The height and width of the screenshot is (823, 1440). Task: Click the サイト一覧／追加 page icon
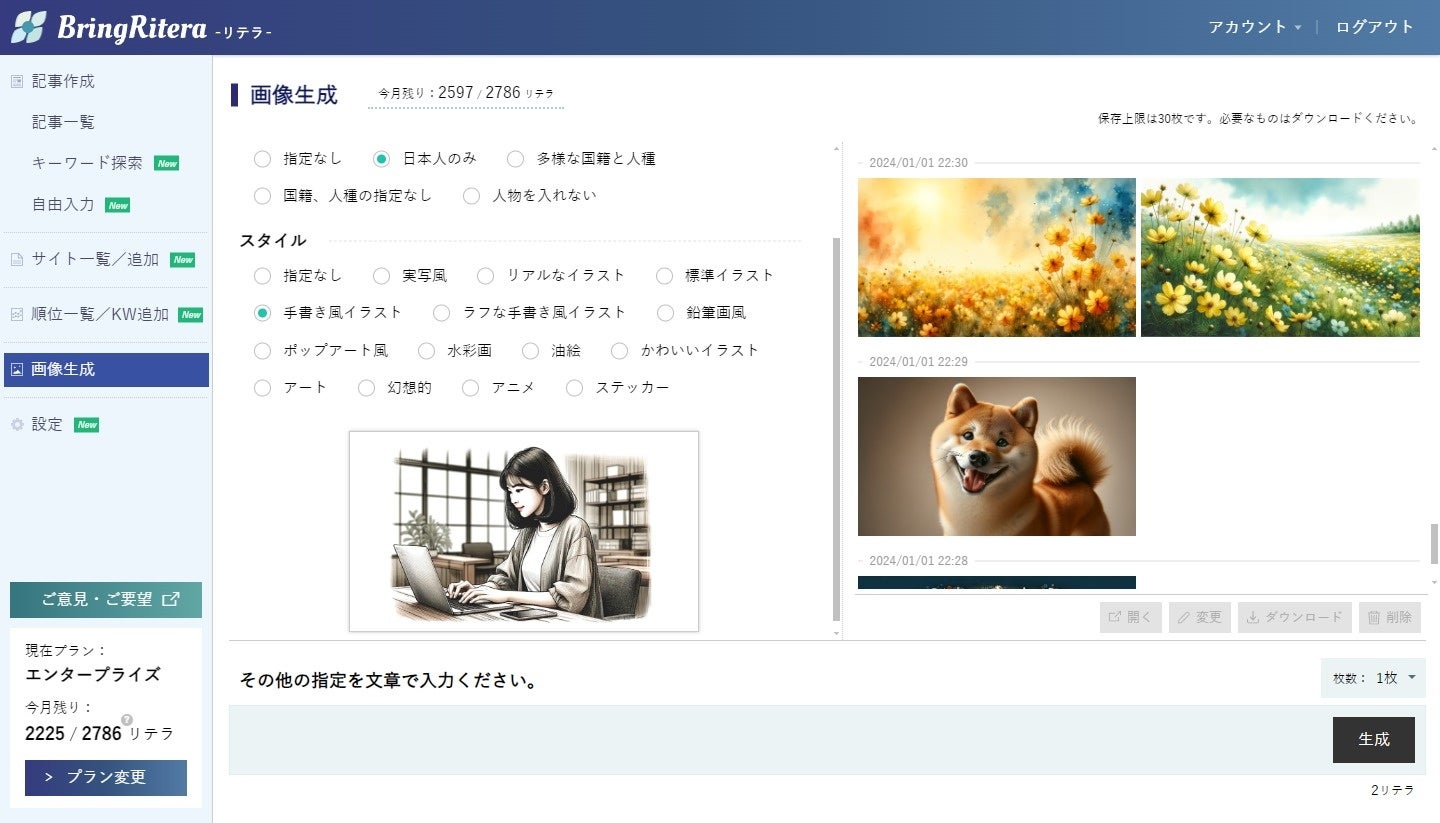click(17, 260)
